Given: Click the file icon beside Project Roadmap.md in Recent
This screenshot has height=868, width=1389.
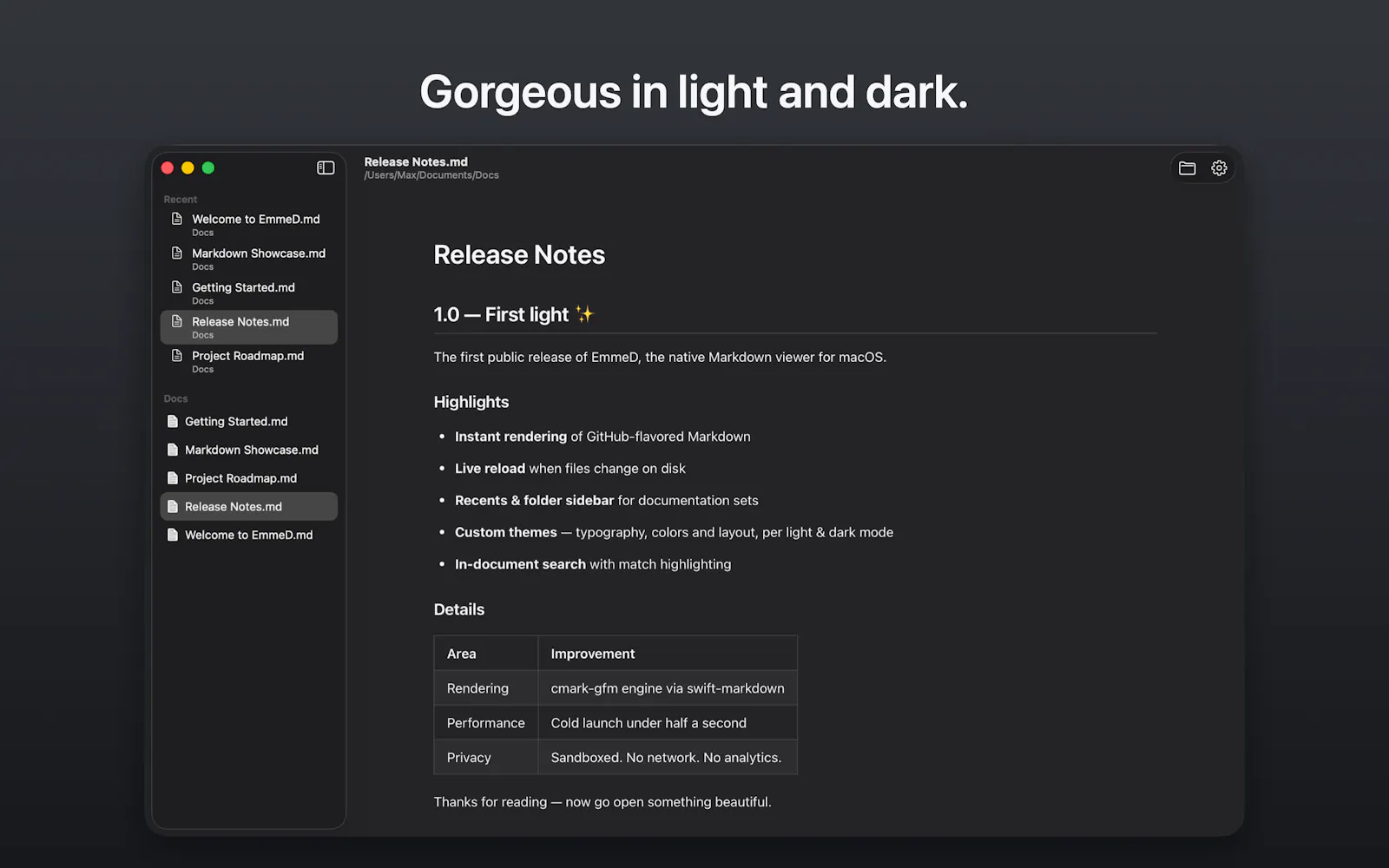Looking at the screenshot, I should pos(177,356).
